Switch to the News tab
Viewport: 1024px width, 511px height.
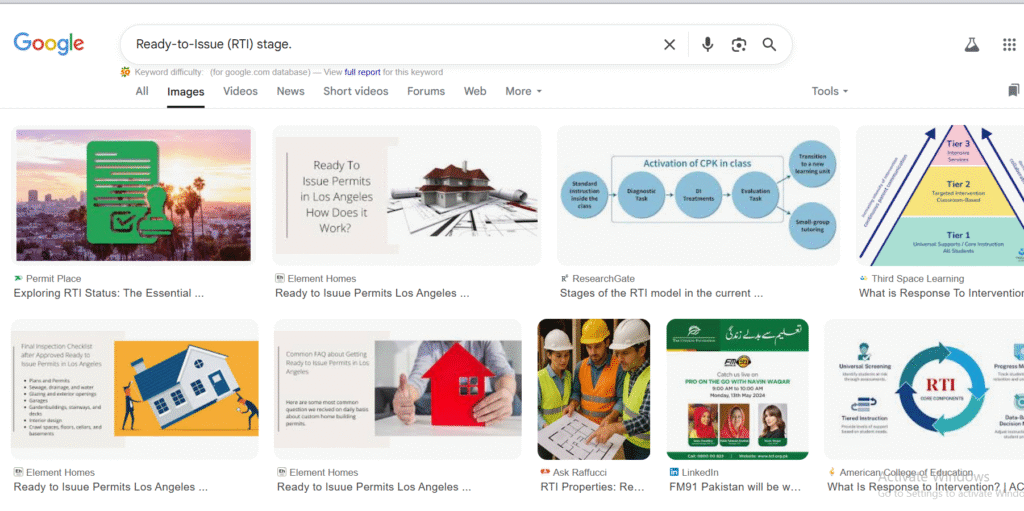291,91
